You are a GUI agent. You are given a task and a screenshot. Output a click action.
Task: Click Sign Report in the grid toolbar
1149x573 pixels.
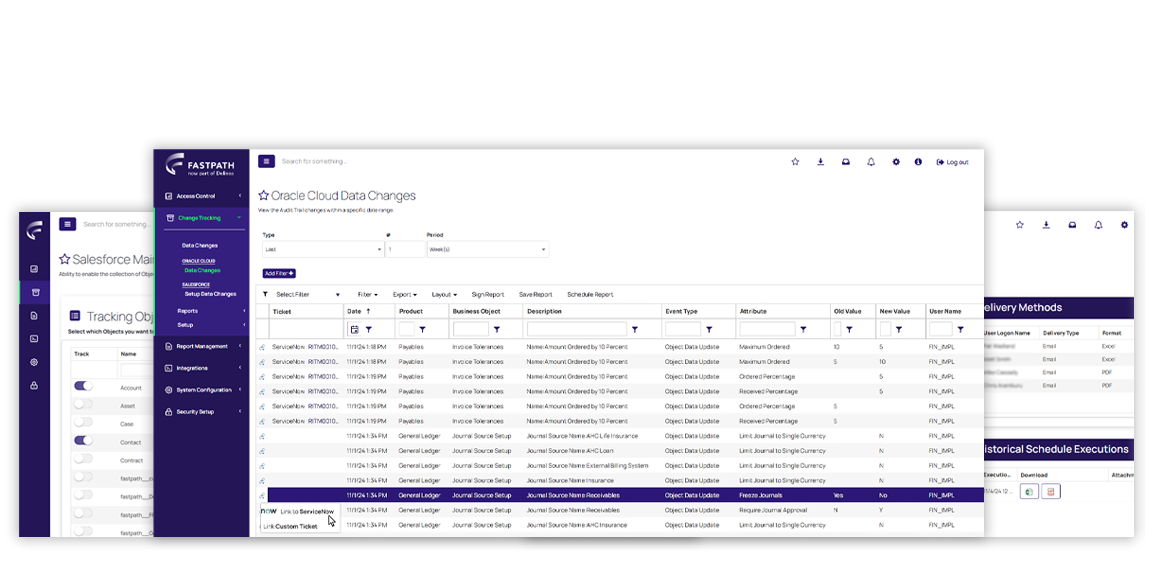[488, 295]
